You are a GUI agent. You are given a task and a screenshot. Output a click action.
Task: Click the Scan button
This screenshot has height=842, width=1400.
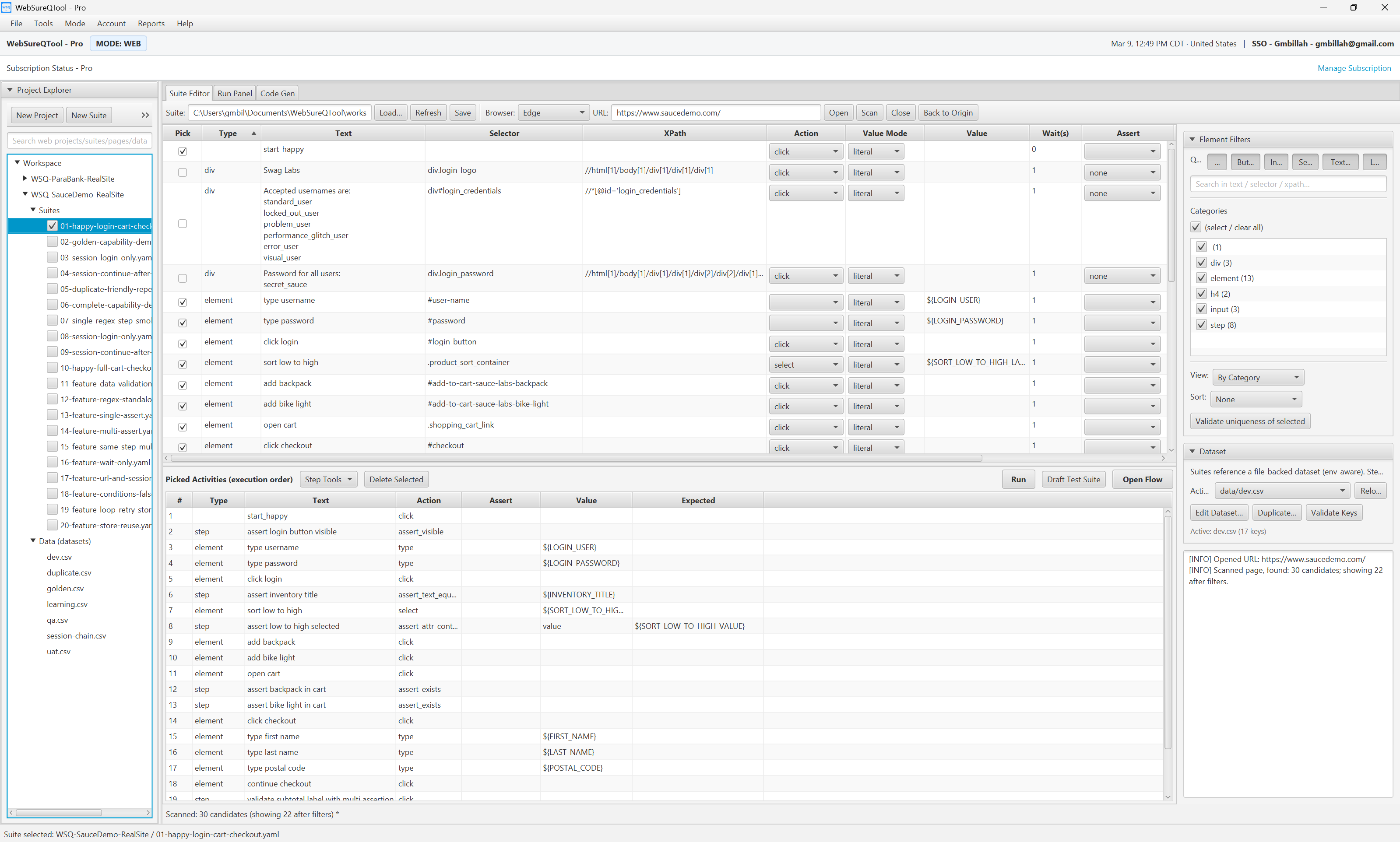(x=869, y=112)
